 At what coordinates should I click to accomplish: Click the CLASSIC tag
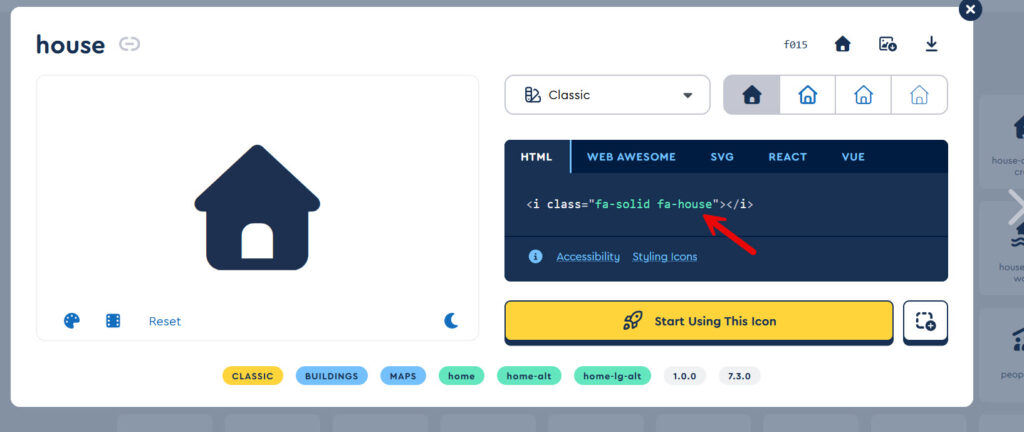pos(253,376)
